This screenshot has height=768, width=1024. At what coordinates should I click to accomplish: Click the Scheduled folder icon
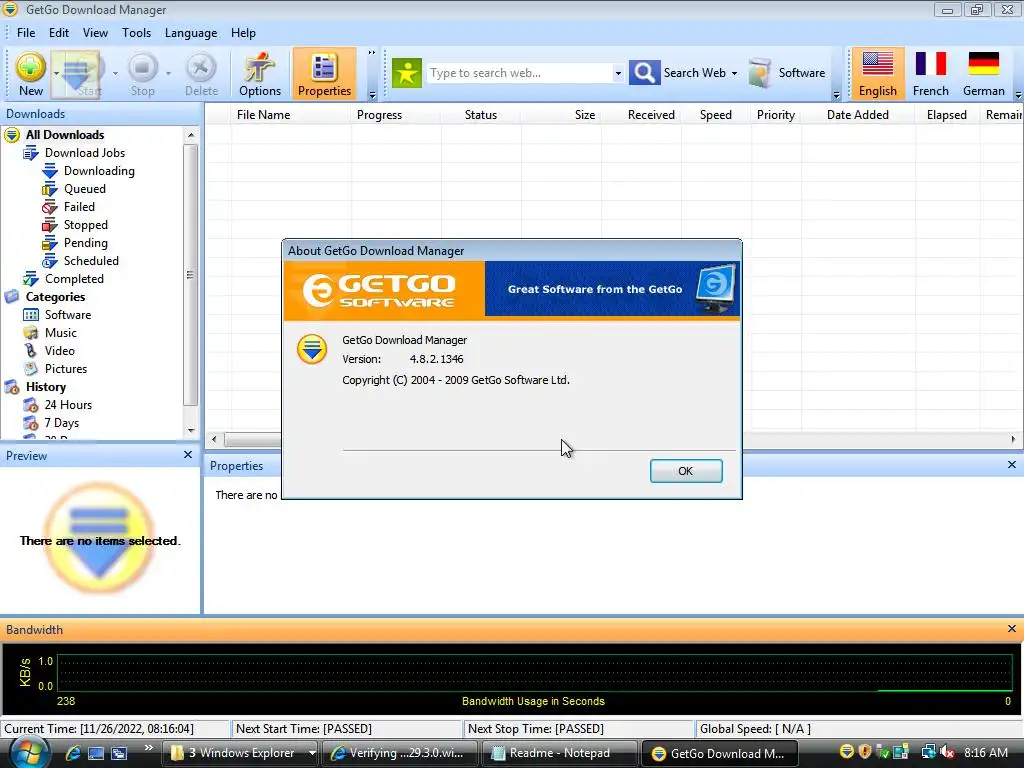click(50, 261)
